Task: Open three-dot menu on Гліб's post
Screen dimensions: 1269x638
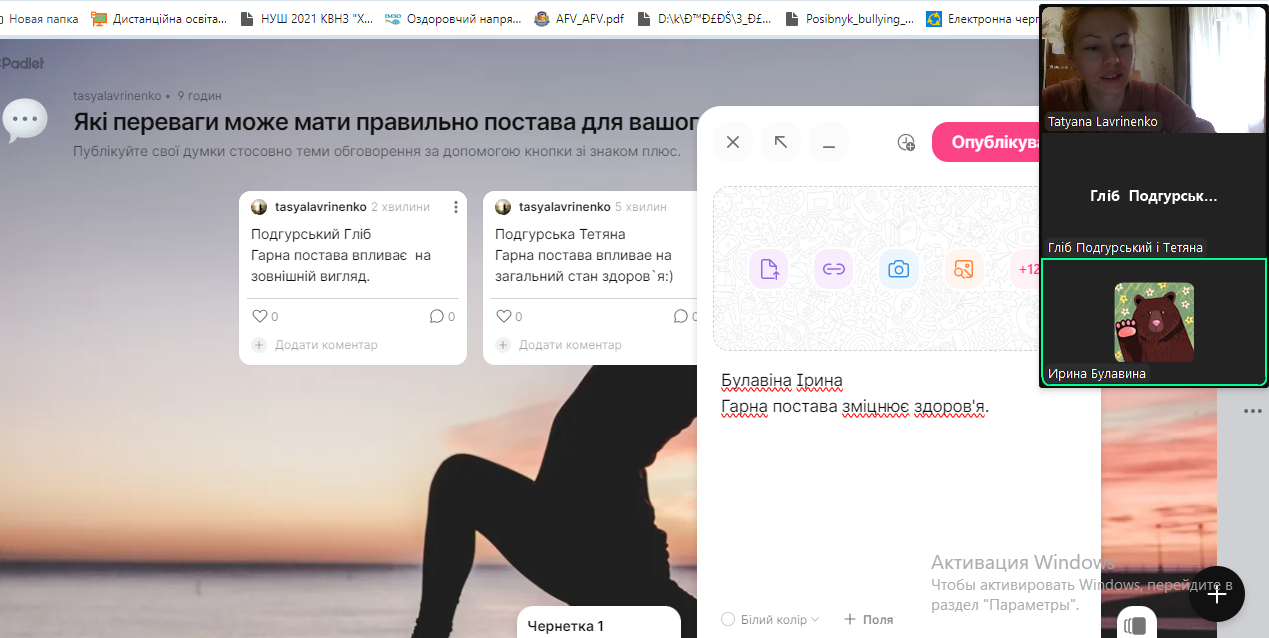Action: point(456,207)
